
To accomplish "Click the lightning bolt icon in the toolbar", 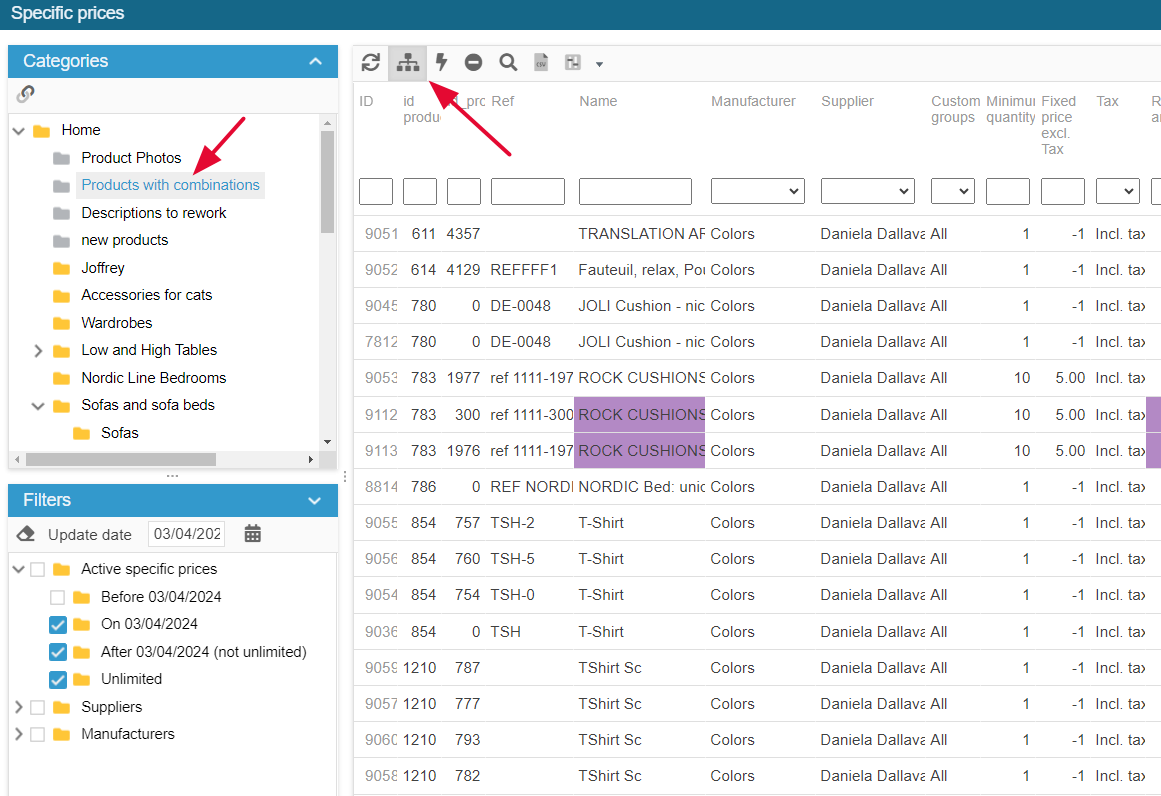I will 441,63.
